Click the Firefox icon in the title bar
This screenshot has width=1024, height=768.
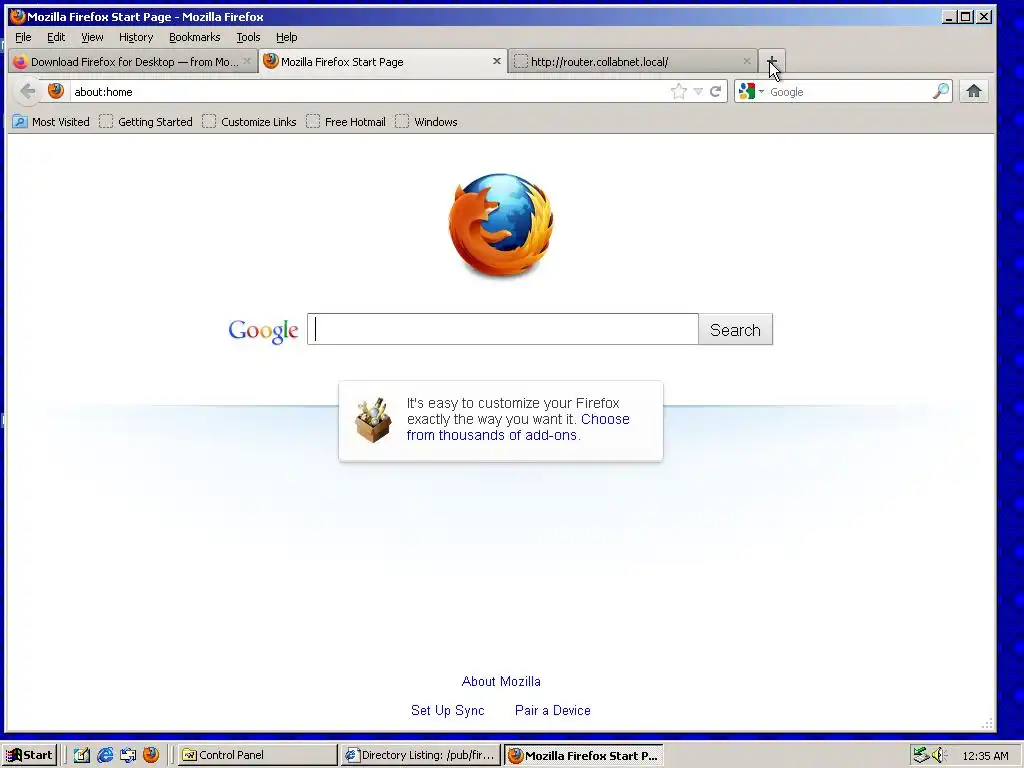[x=18, y=16]
